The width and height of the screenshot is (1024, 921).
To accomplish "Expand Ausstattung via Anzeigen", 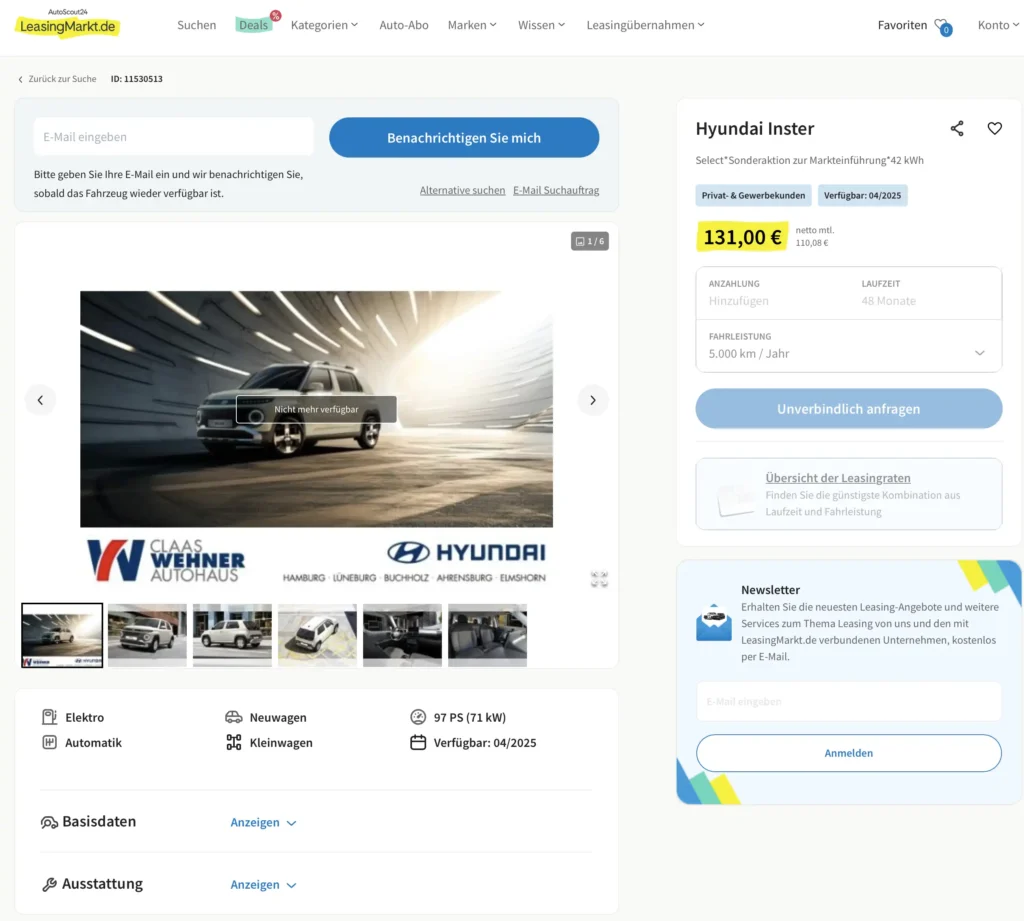I will pyautogui.click(x=263, y=884).
